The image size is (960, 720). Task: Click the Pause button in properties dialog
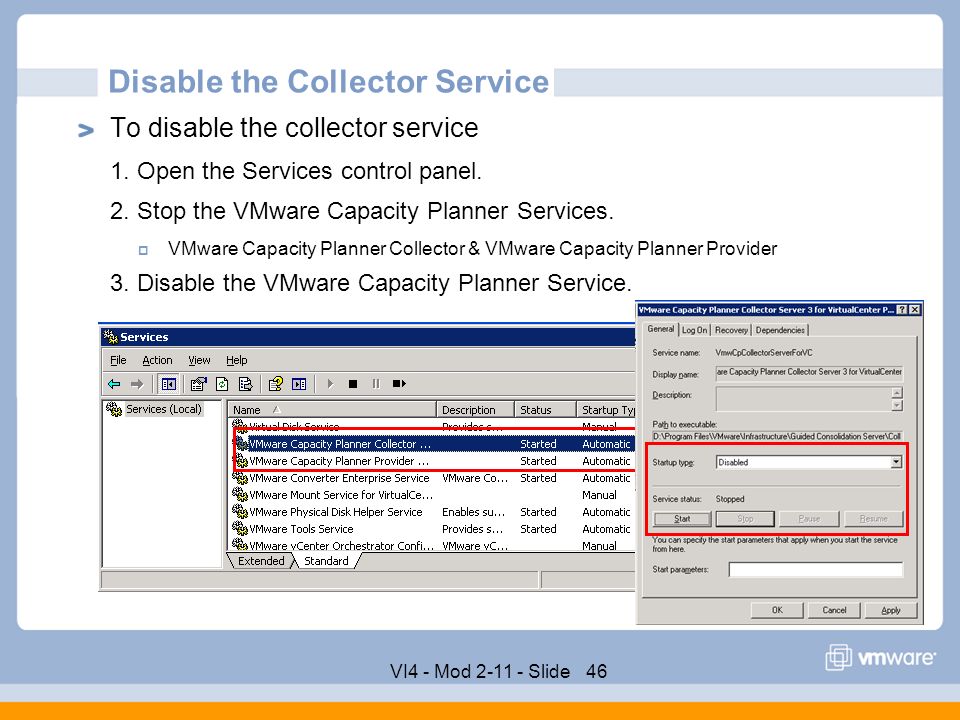point(809,519)
